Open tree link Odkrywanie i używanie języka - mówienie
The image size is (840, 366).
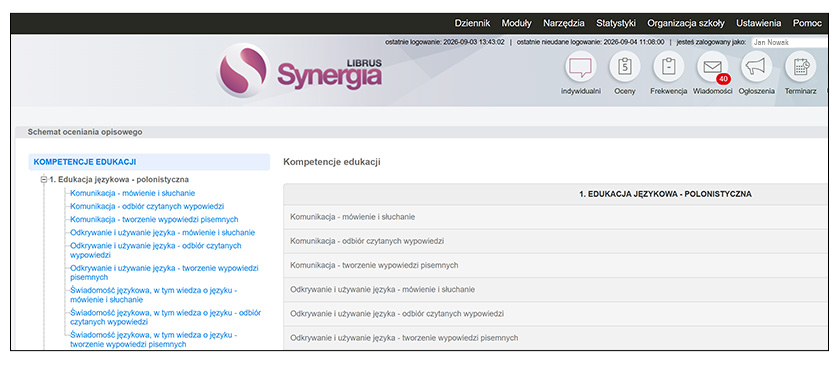(x=162, y=233)
